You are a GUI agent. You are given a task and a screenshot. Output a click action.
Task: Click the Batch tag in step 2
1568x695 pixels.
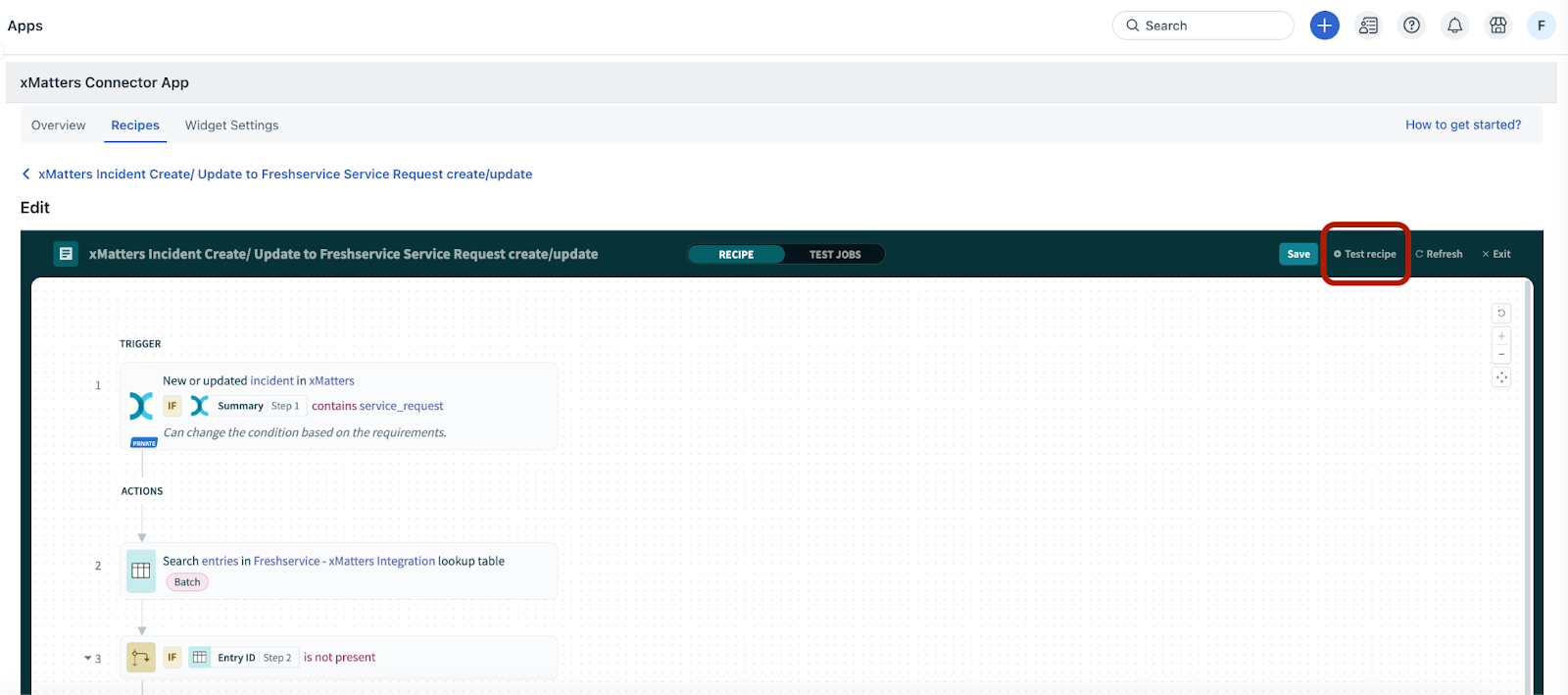187,582
